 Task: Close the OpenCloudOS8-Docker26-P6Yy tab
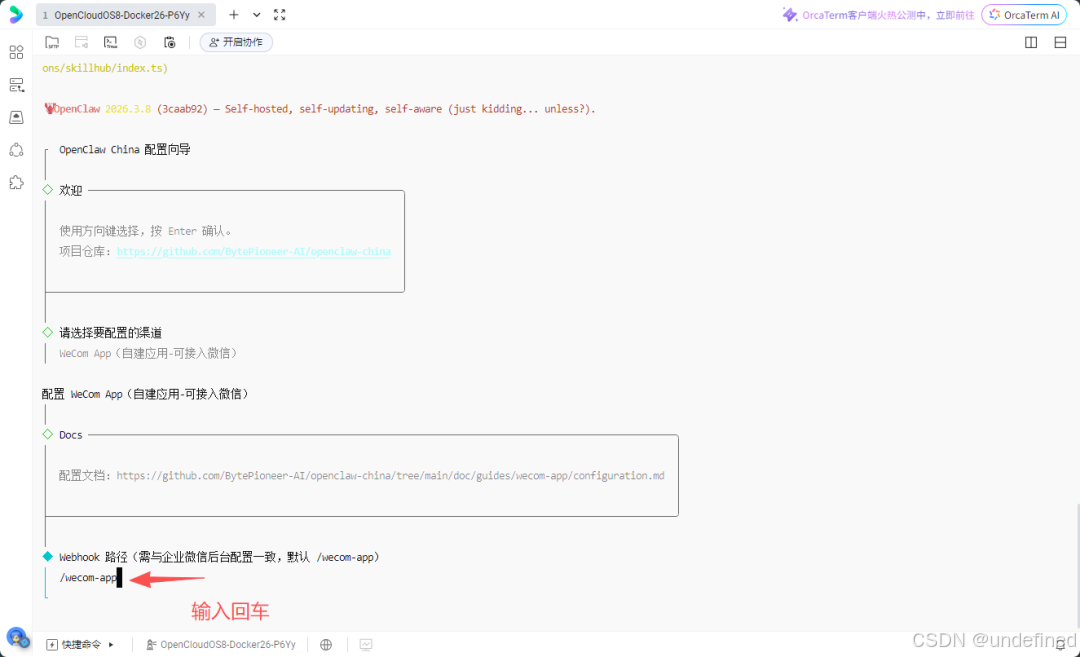click(201, 14)
